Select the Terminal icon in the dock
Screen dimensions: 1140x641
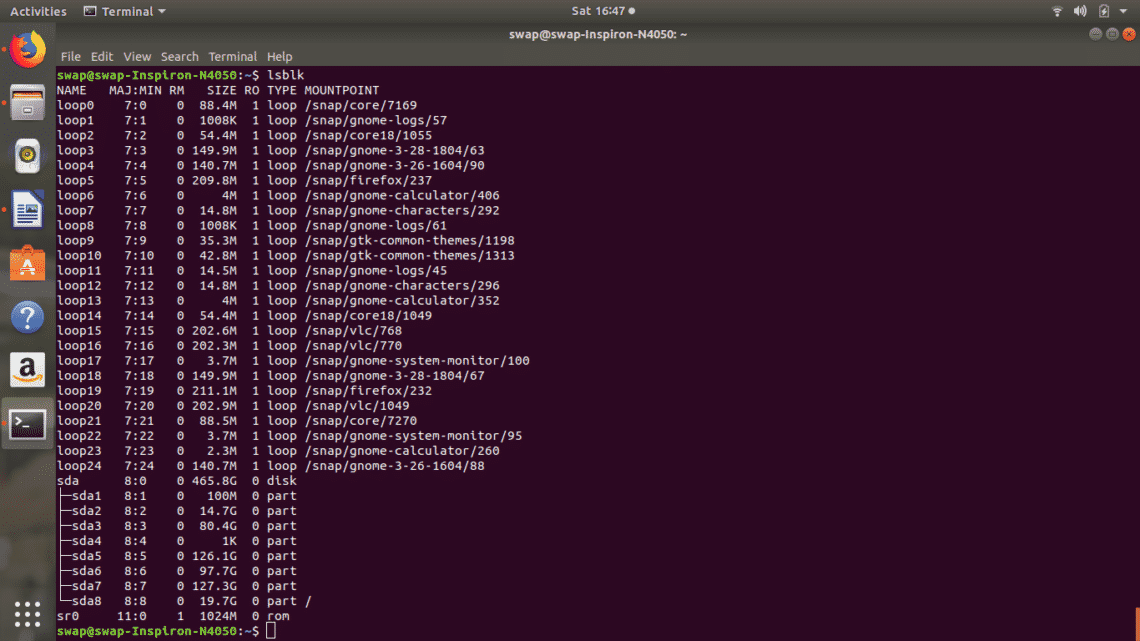[x=28, y=424]
